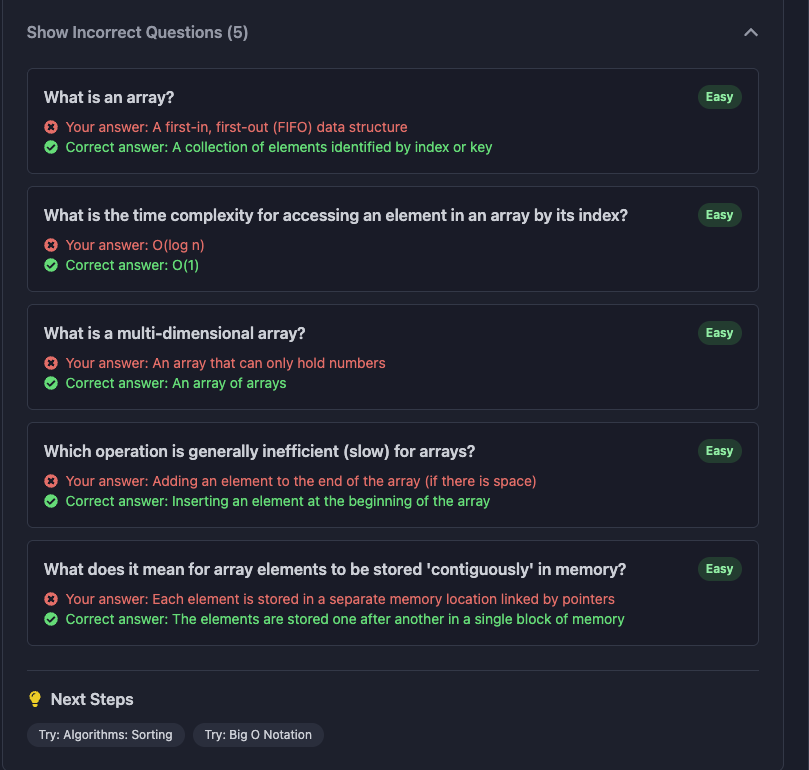
Task: Click red X icon beside 'linked by pointers' answer
Action: point(51,599)
